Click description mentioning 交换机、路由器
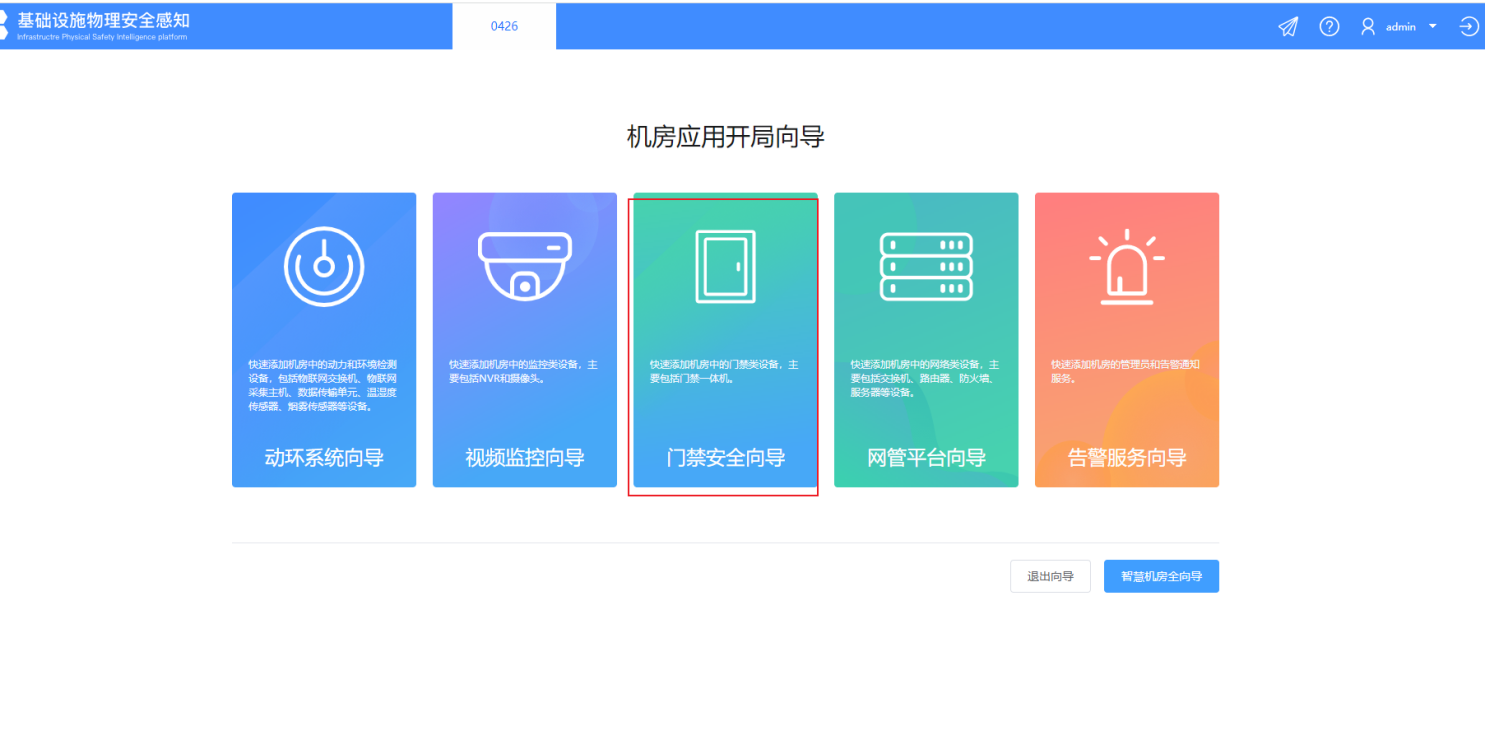 point(926,379)
